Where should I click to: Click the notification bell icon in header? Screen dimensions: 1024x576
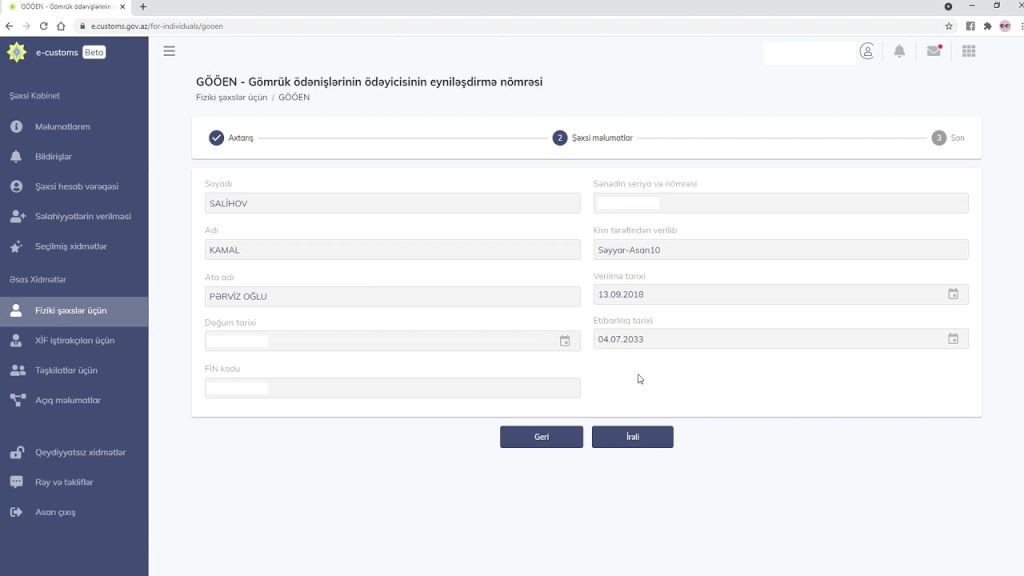point(899,51)
